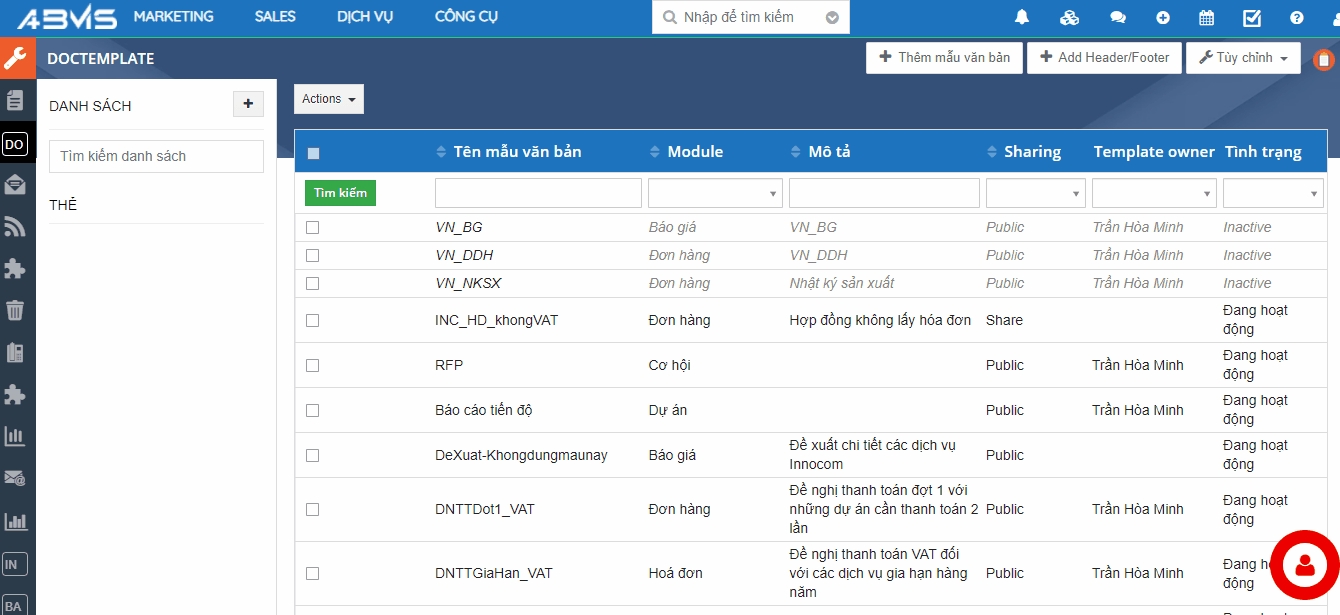Viewport: 1340px width, 615px height.
Task: Select the RFP template checkbox
Action: point(312,365)
